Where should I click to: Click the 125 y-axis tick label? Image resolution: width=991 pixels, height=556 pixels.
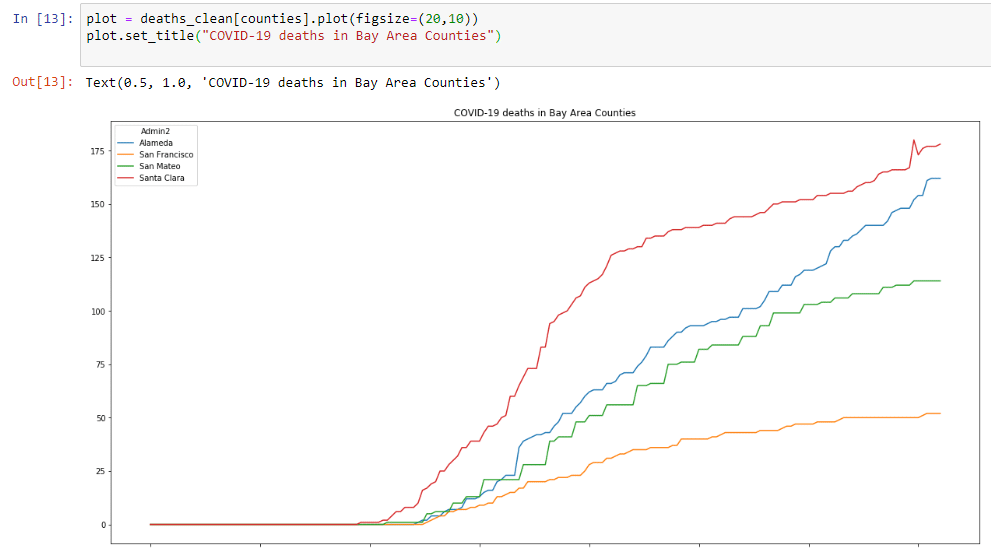tap(97, 258)
